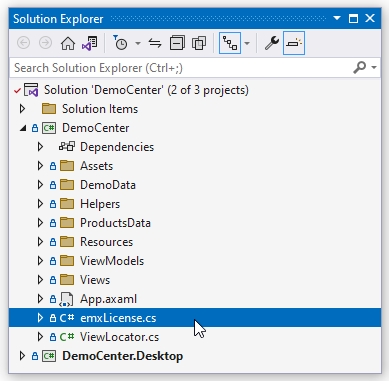Click the Helpers folder icon
This screenshot has height=381, width=389.
[x=67, y=204]
